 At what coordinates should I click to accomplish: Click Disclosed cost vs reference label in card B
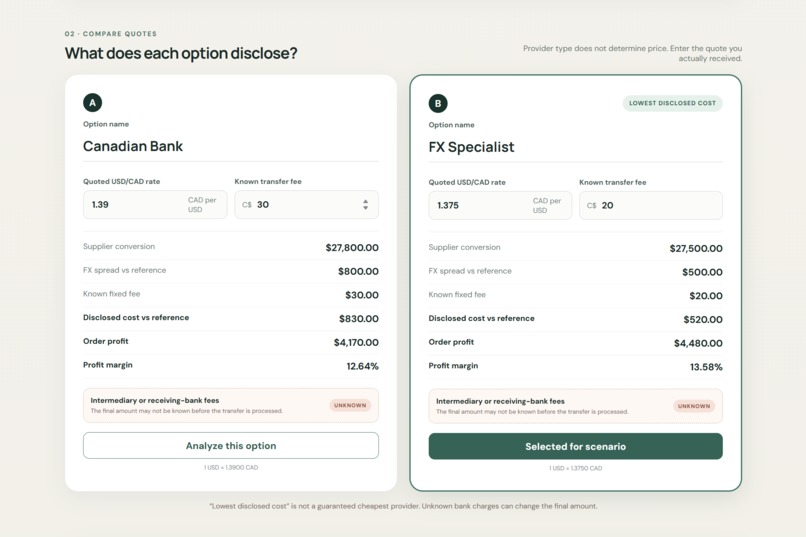[x=481, y=318]
